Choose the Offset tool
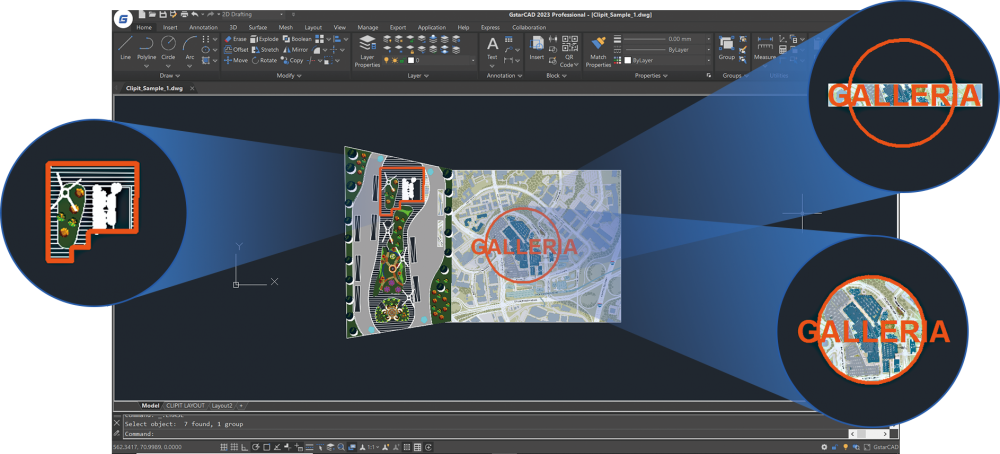Screen dimensions: 1000x454 coord(236,50)
